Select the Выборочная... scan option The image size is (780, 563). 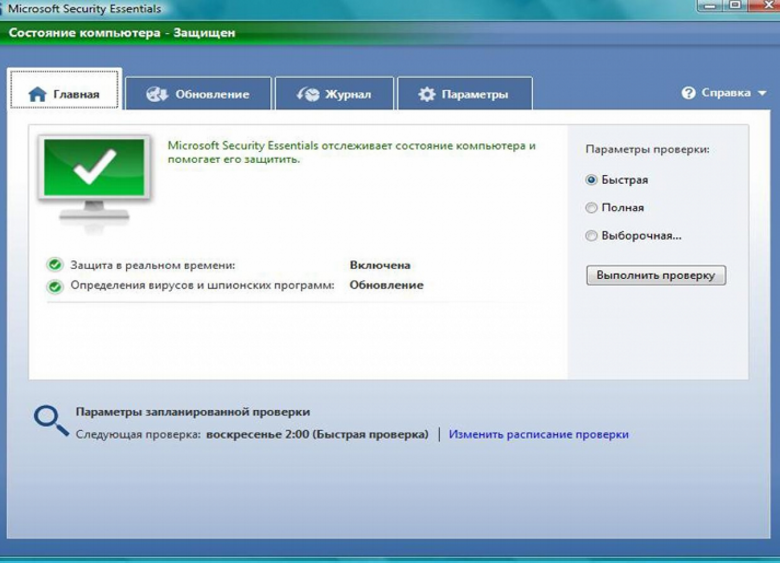(x=592, y=236)
